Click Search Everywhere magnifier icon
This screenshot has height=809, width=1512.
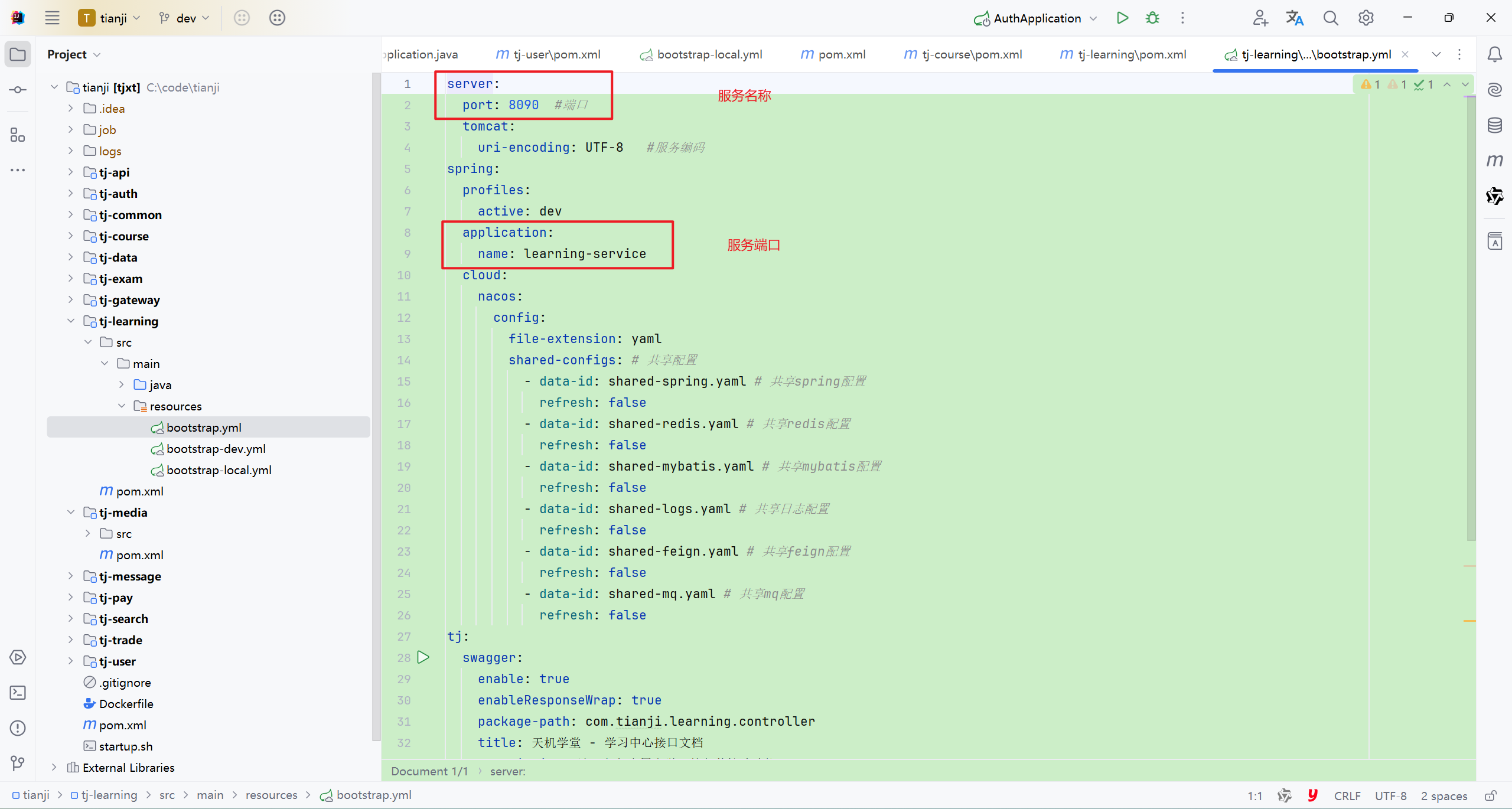point(1330,18)
